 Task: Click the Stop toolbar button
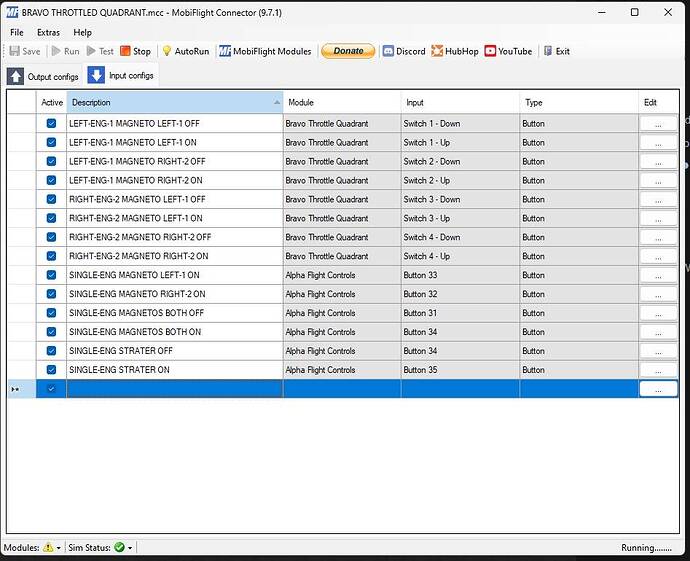point(135,51)
